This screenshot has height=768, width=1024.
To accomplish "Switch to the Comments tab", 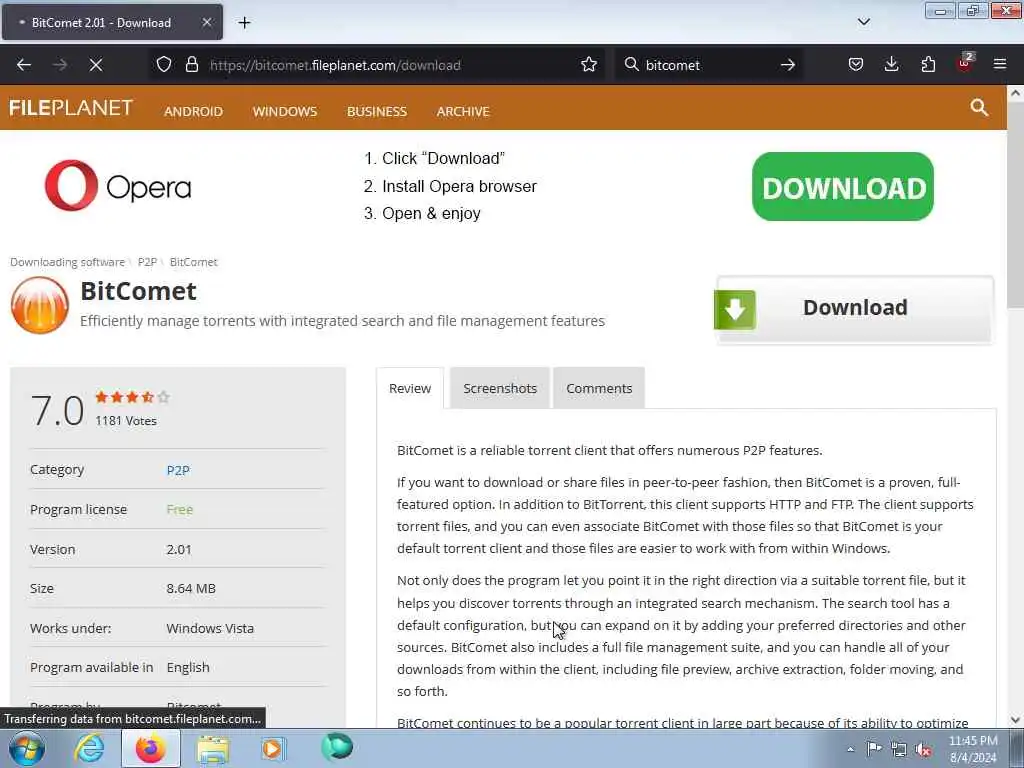I will 599,389.
